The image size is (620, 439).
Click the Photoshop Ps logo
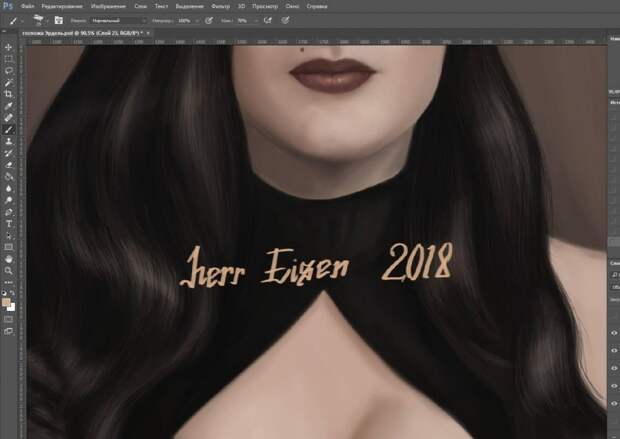coord(8,6)
